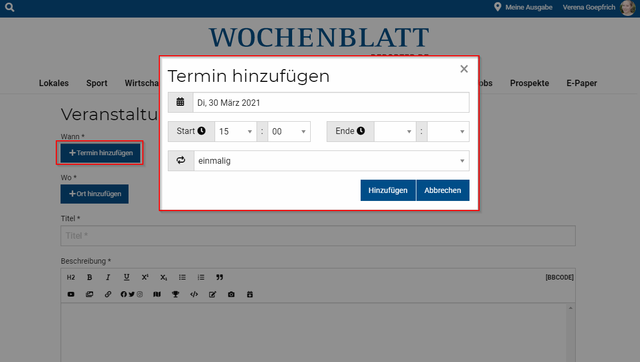Close the Termin hinzufügen dialog with X
Image resolution: width=640 pixels, height=362 pixels.
[464, 69]
